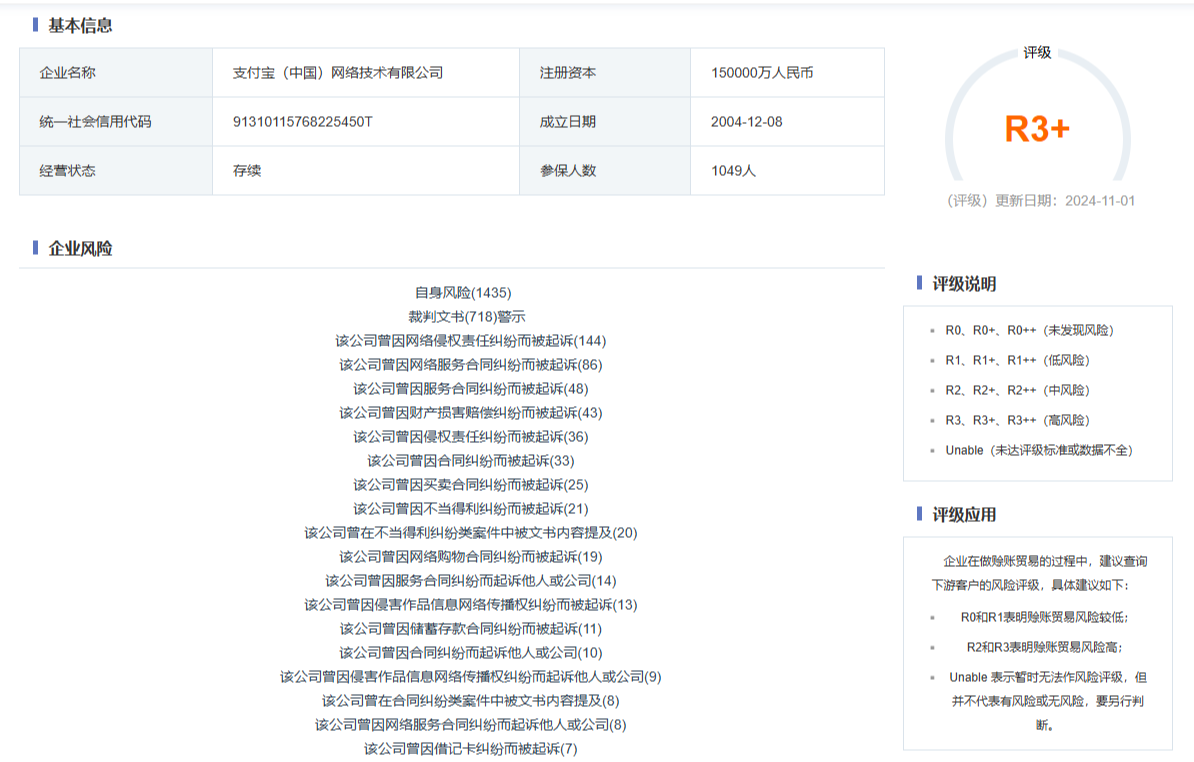Click 买卖合同纠纷而被起诉(25) risk line
1194x762 pixels.
tap(471, 484)
